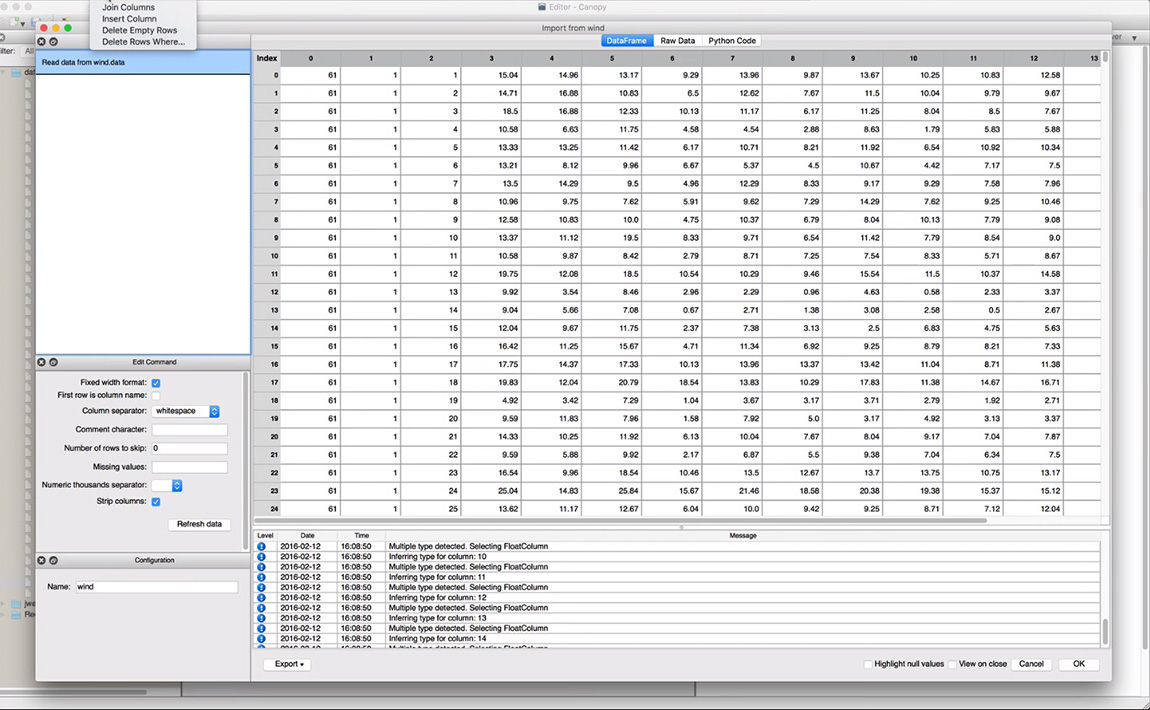Image resolution: width=1150 pixels, height=710 pixels.
Task: Click cell value 16.71 in row 17
Action: tap(1033, 382)
